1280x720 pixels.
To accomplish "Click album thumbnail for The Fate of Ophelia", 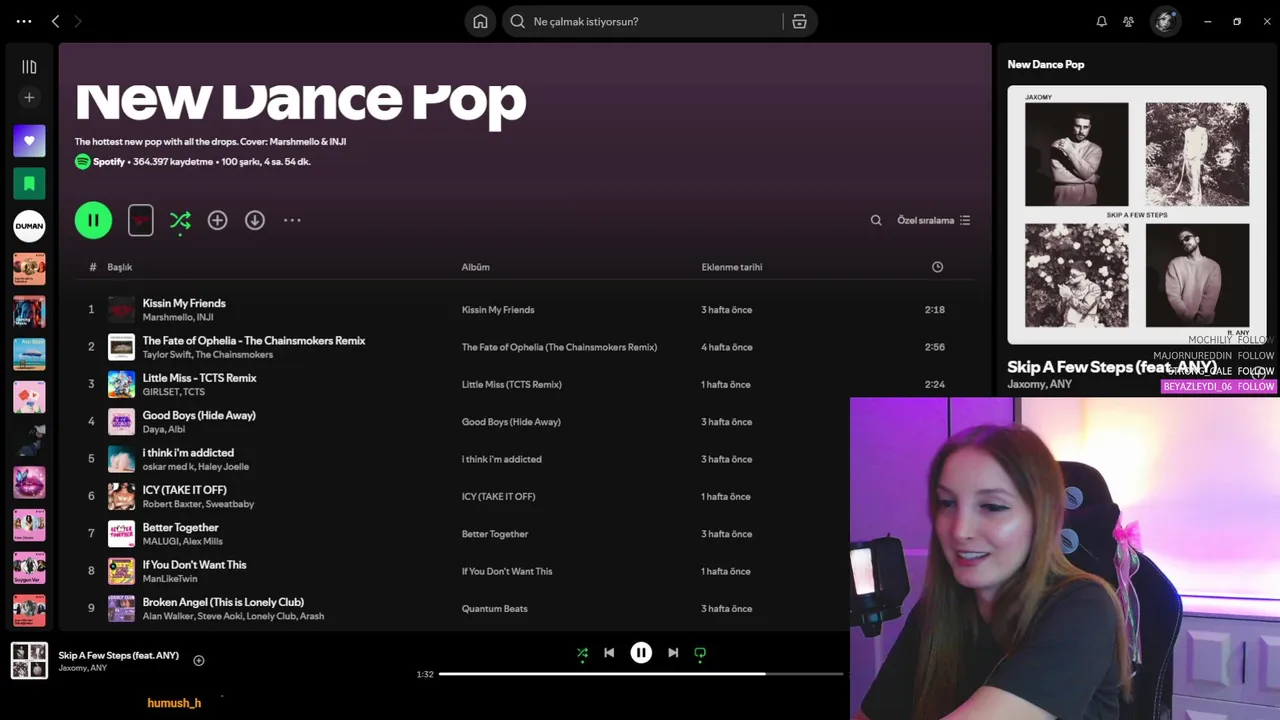I will [x=121, y=347].
